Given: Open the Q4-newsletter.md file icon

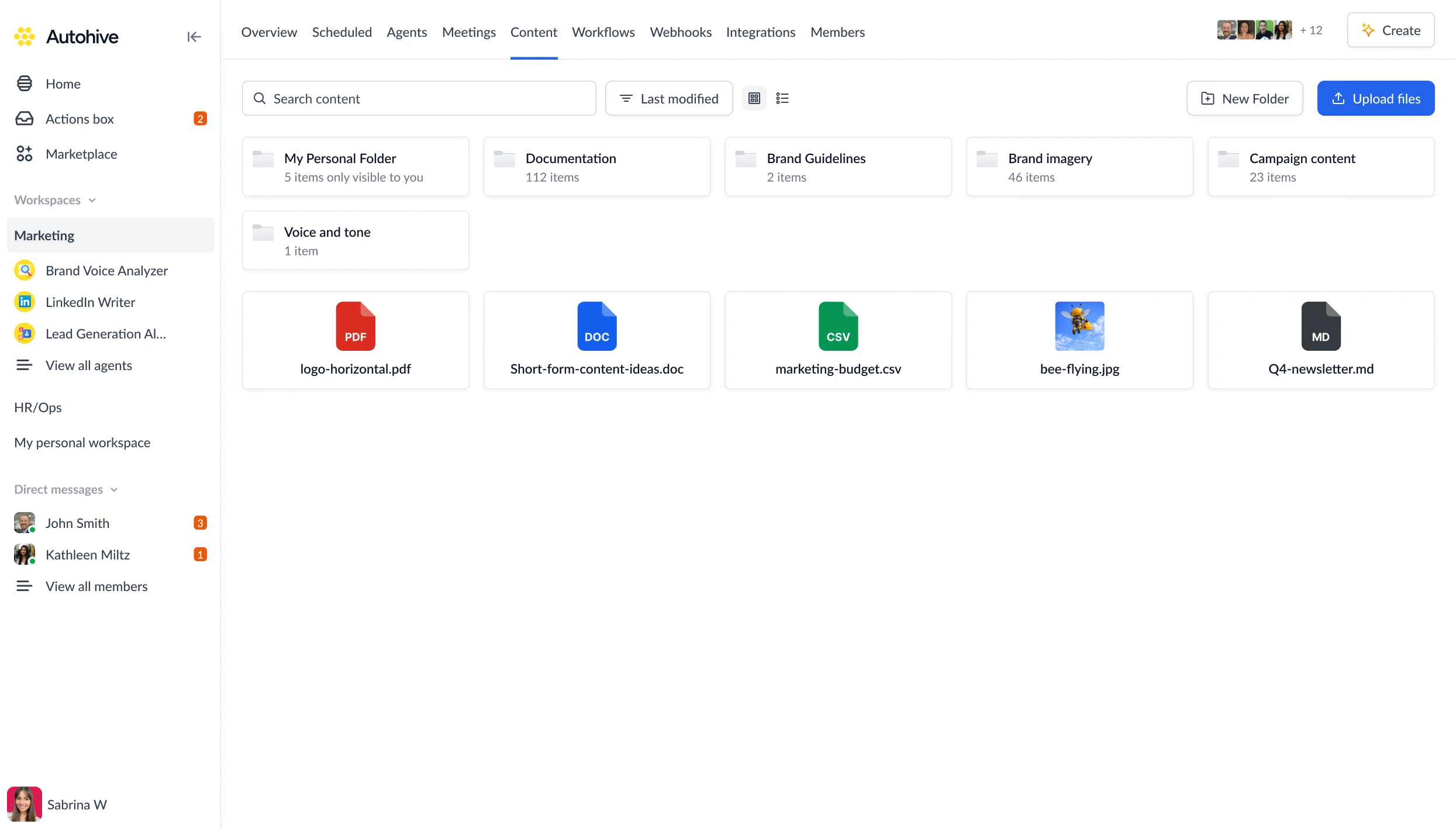Looking at the screenshot, I should point(1321,326).
